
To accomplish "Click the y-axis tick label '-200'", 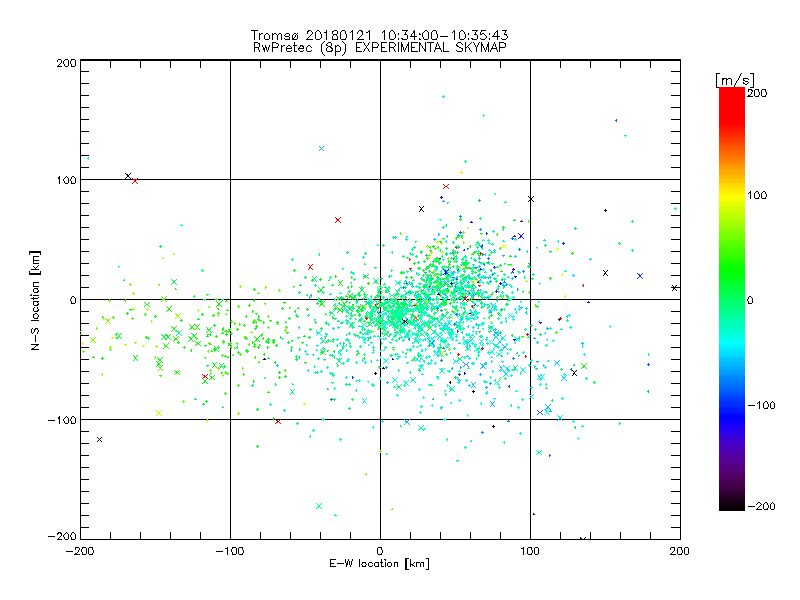I will [x=62, y=536].
